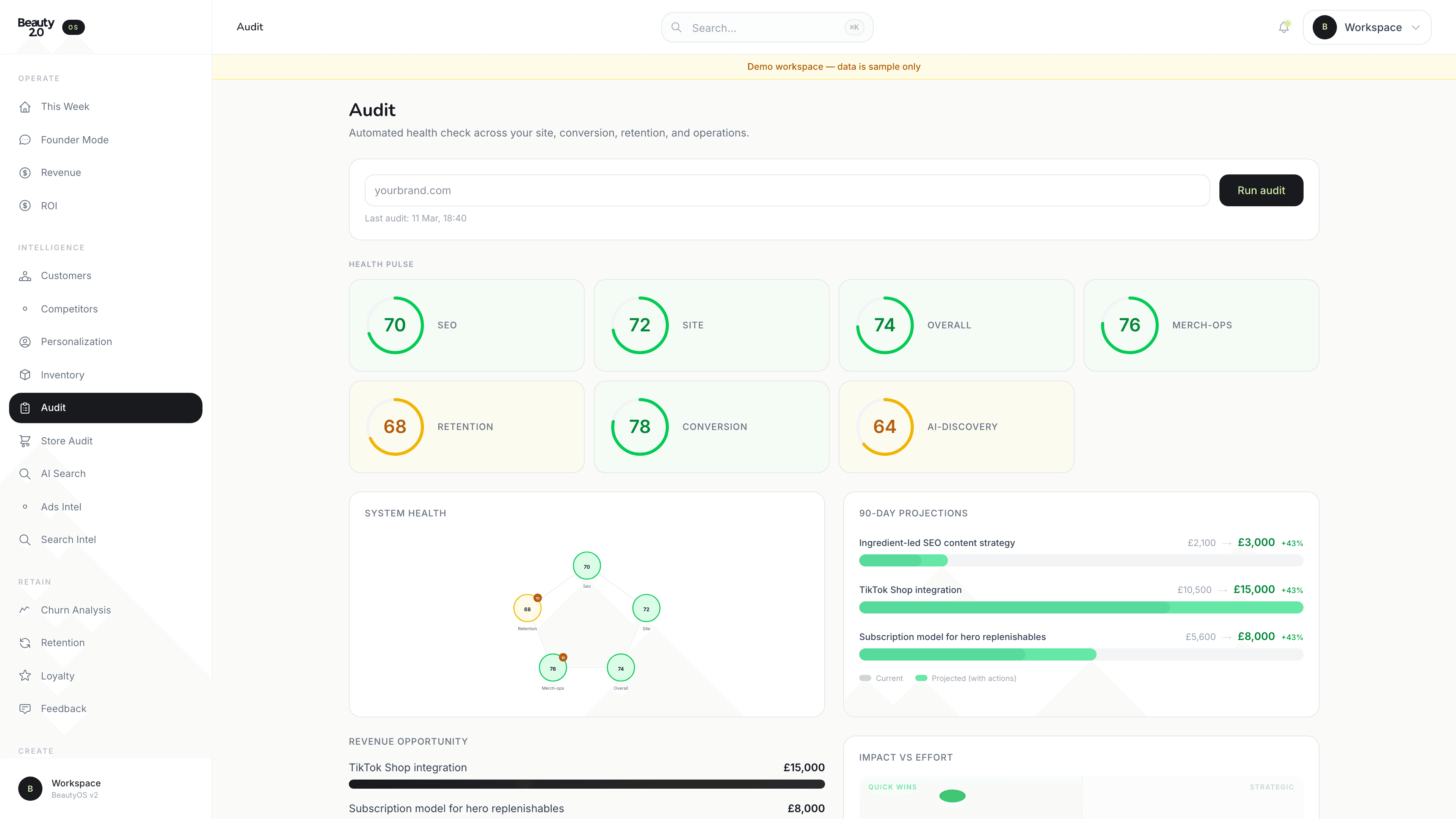This screenshot has width=1456, height=819.
Task: Open notifications bell
Action: click(x=1283, y=27)
